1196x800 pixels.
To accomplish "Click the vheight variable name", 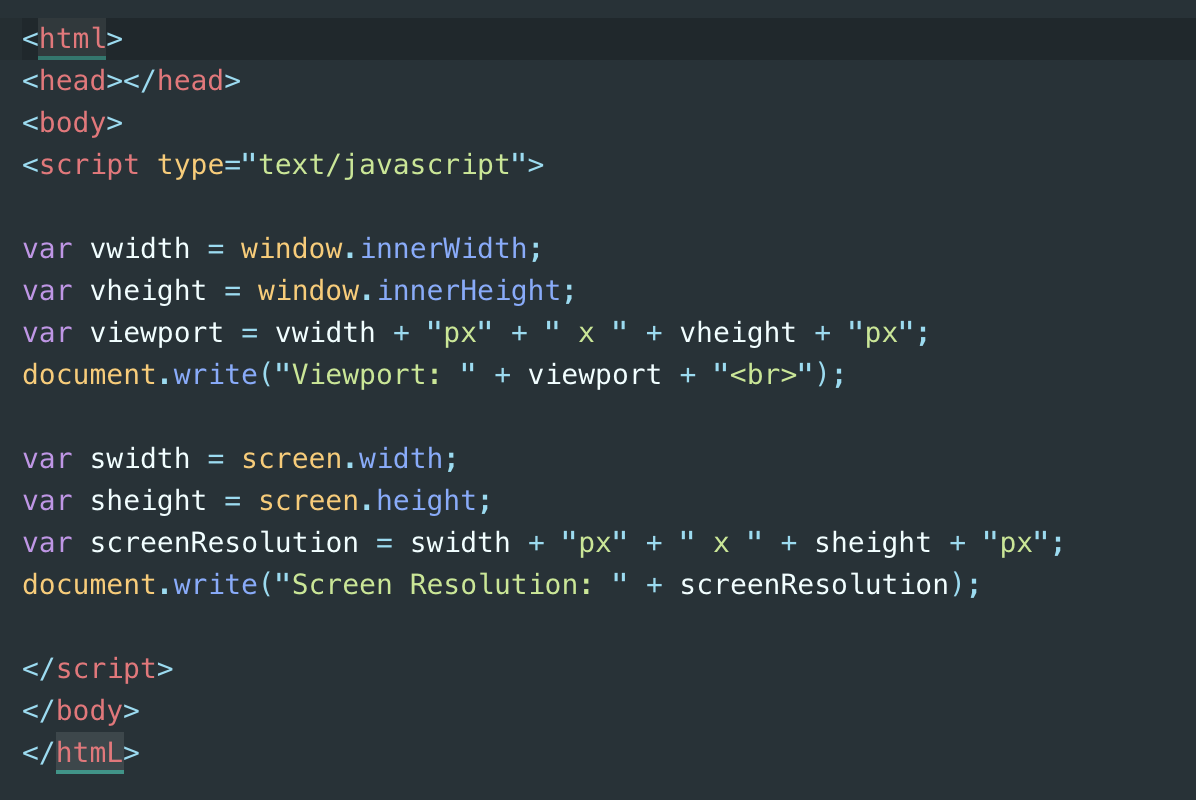I will [152, 290].
